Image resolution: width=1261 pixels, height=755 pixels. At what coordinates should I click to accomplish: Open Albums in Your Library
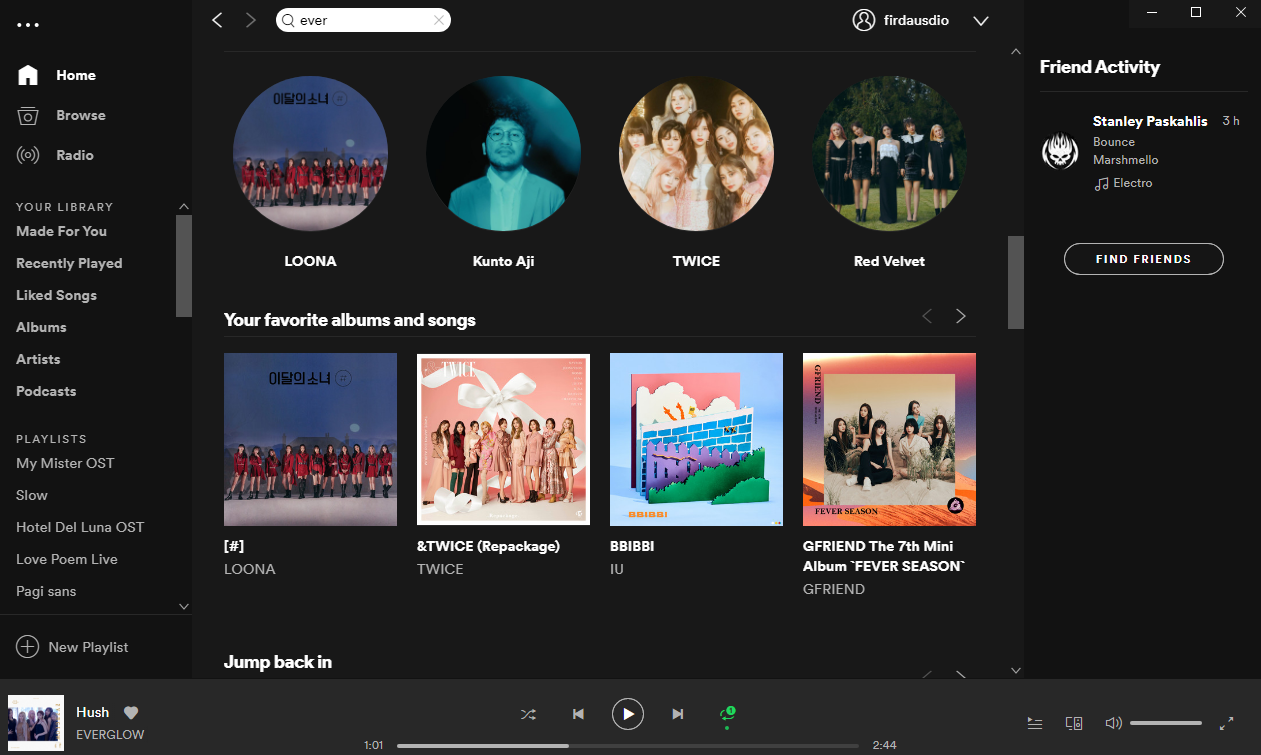click(41, 327)
